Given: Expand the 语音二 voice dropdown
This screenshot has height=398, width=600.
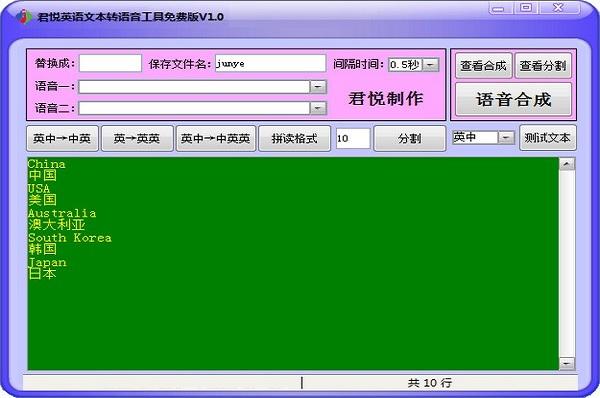Looking at the screenshot, I should (x=318, y=108).
